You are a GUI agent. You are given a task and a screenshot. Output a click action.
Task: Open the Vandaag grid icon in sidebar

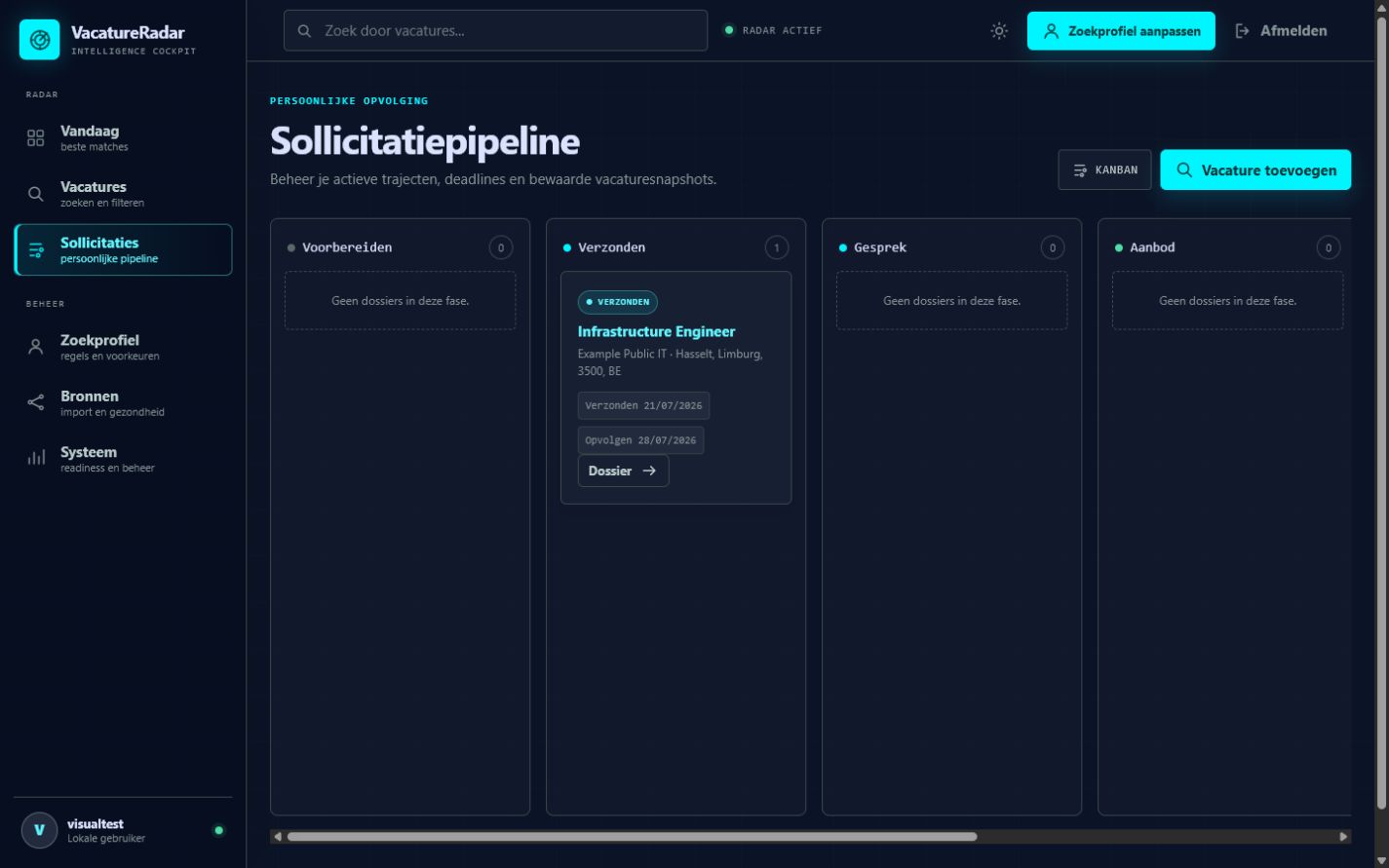[x=36, y=138]
